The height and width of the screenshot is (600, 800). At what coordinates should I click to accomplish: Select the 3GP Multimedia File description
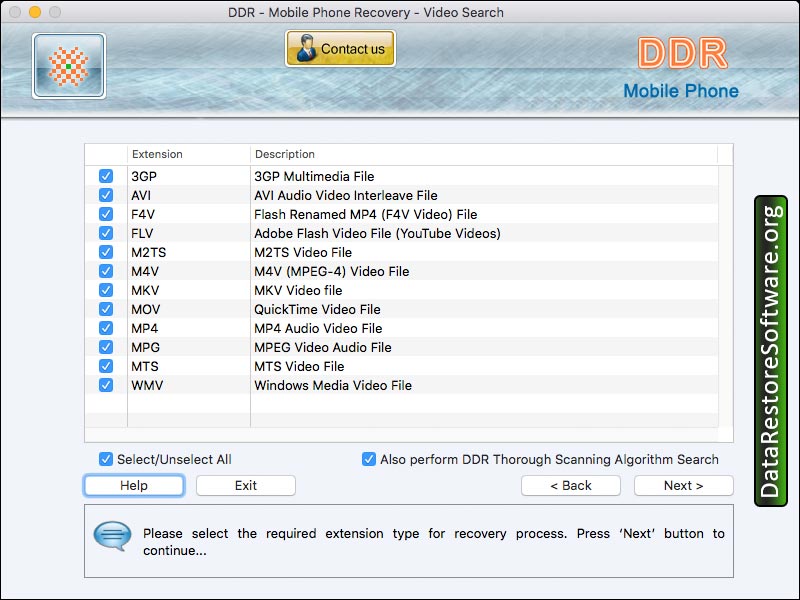(x=314, y=177)
